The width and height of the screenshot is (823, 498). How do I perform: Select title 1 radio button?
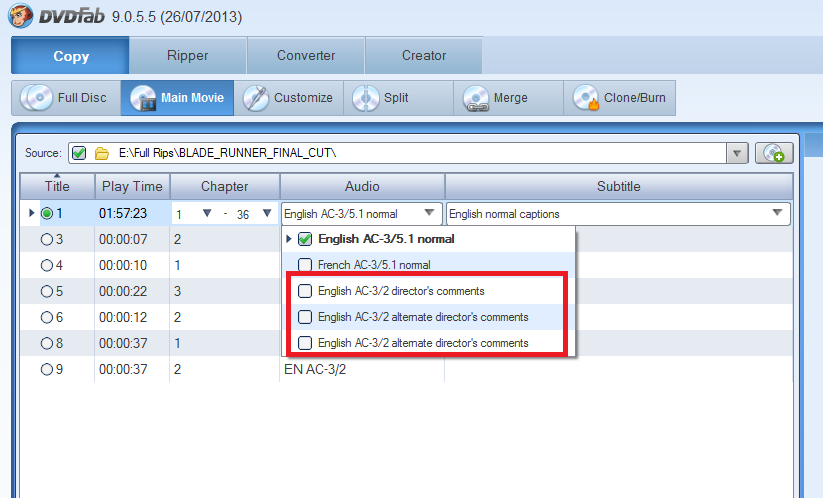(x=47, y=214)
